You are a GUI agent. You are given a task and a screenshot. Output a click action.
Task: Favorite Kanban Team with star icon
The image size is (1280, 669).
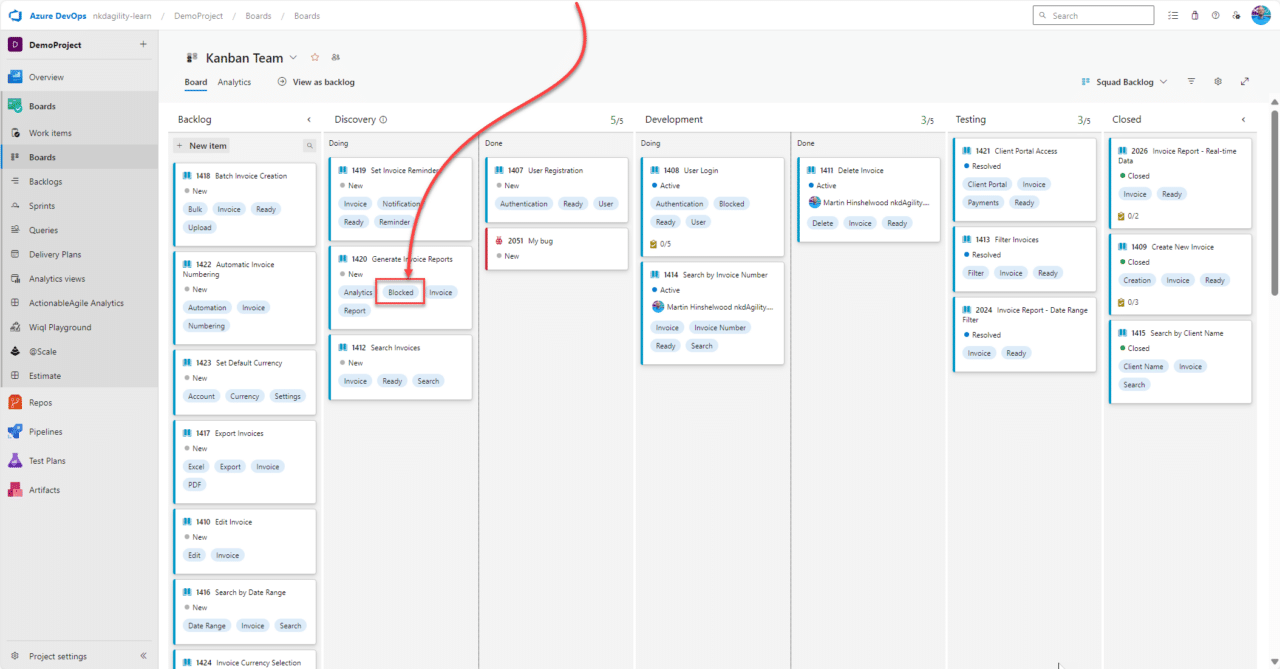click(x=315, y=58)
